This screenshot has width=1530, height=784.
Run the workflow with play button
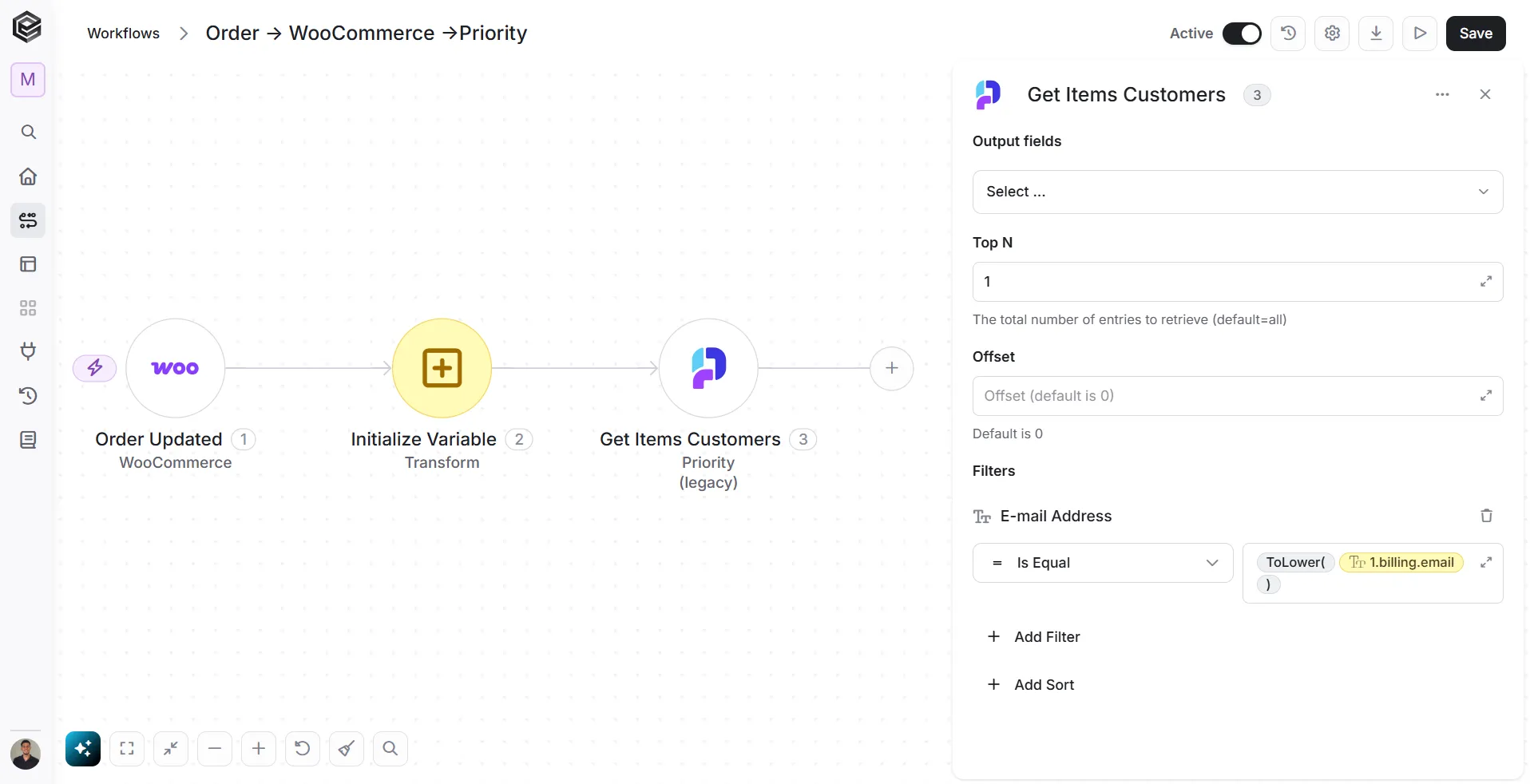click(x=1420, y=34)
